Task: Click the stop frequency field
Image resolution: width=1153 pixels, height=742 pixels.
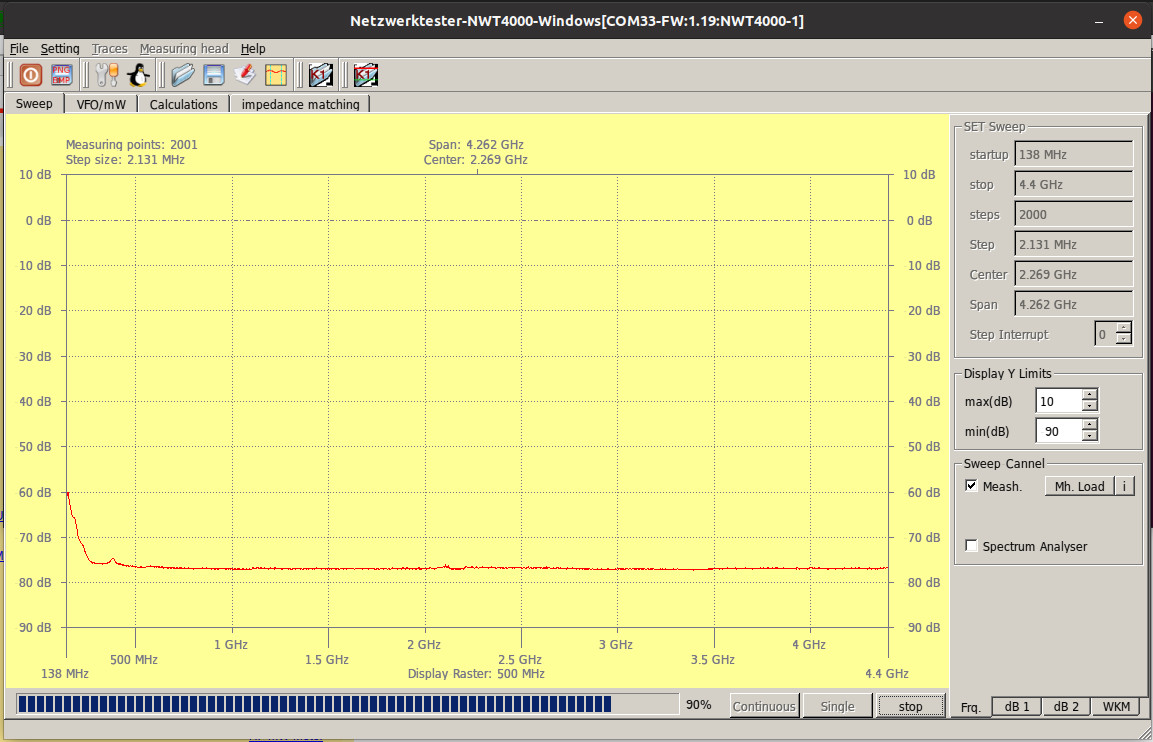Action: 1074,185
